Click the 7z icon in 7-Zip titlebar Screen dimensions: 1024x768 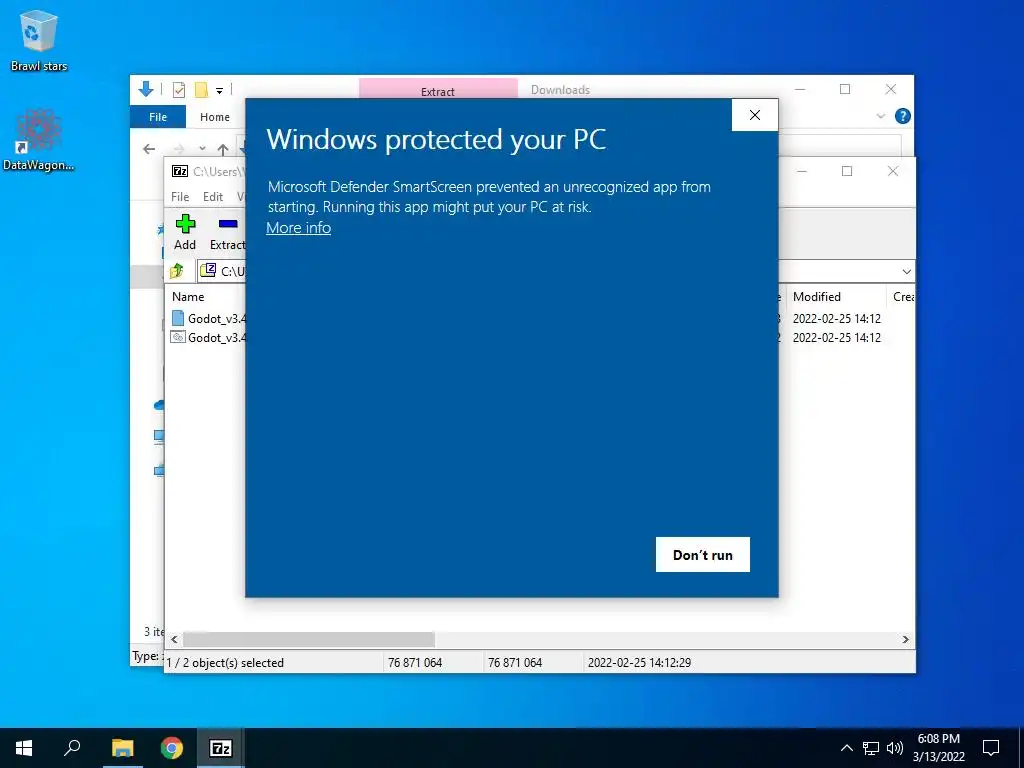(180, 171)
